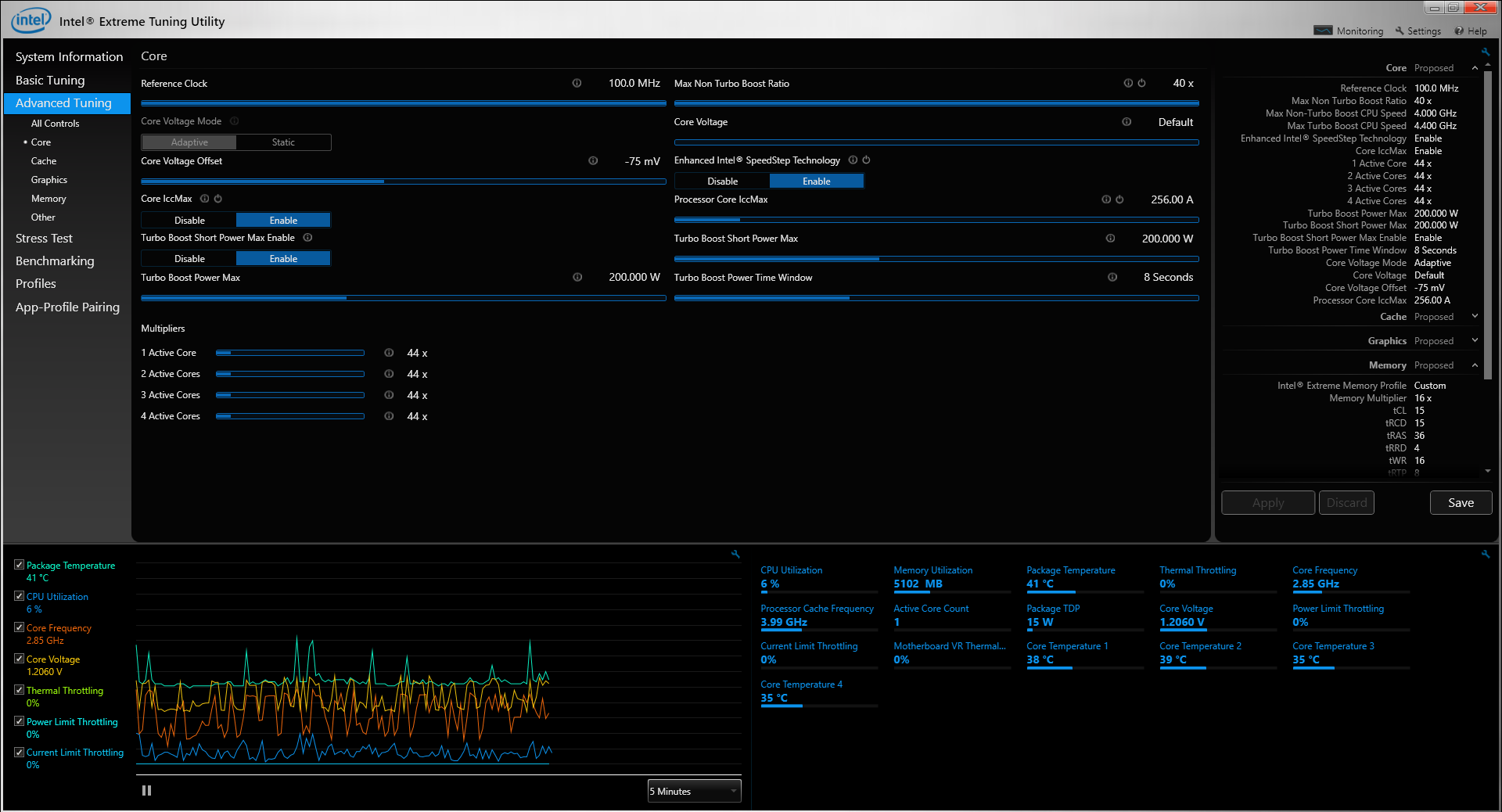
Task: Uncheck CPU Utilization graph checkbox
Action: click(x=19, y=595)
